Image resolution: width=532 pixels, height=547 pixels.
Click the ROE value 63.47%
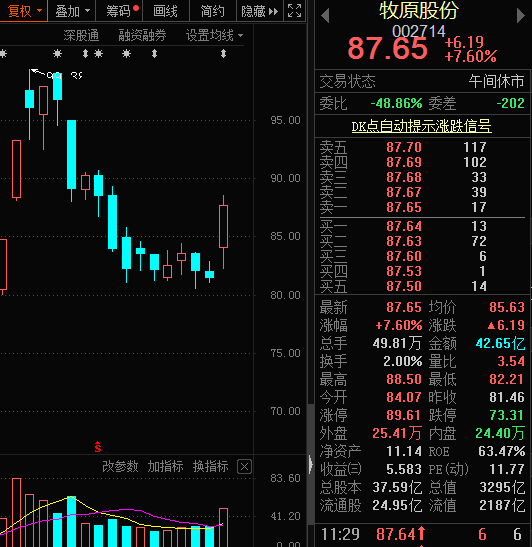coord(502,451)
